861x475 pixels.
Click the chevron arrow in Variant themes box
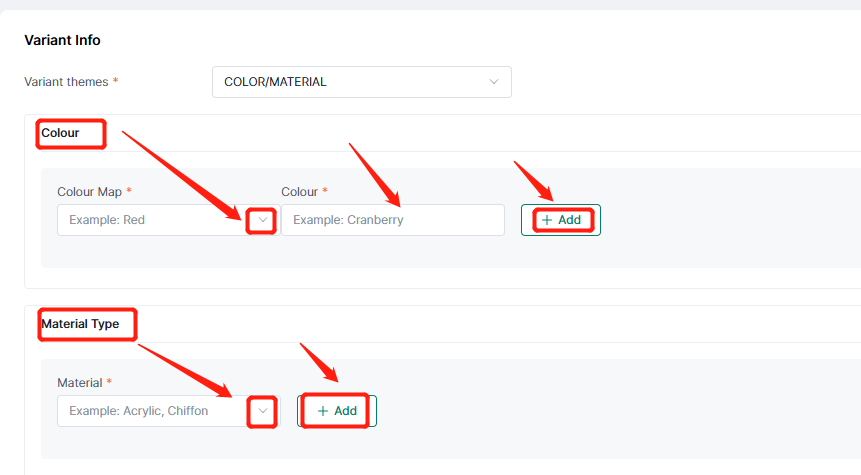click(494, 82)
